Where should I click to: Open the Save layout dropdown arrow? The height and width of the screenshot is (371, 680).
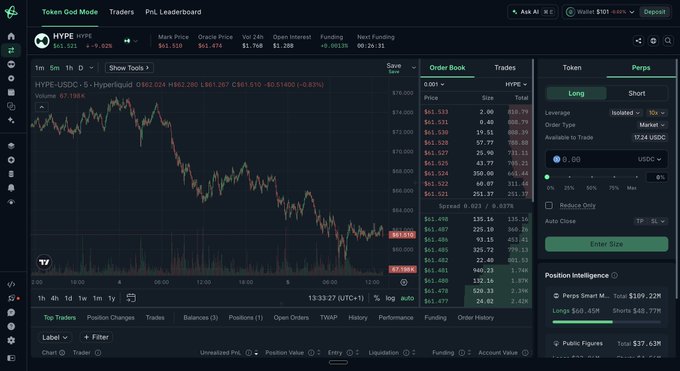414,68
